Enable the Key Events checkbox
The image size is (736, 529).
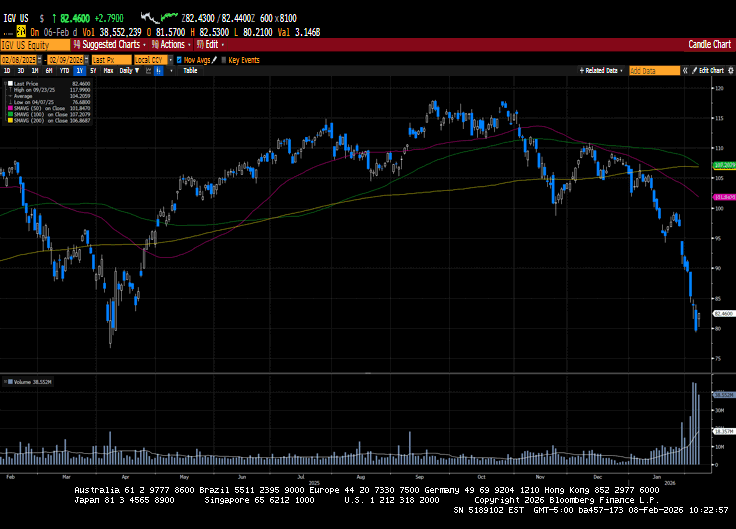pos(224,60)
